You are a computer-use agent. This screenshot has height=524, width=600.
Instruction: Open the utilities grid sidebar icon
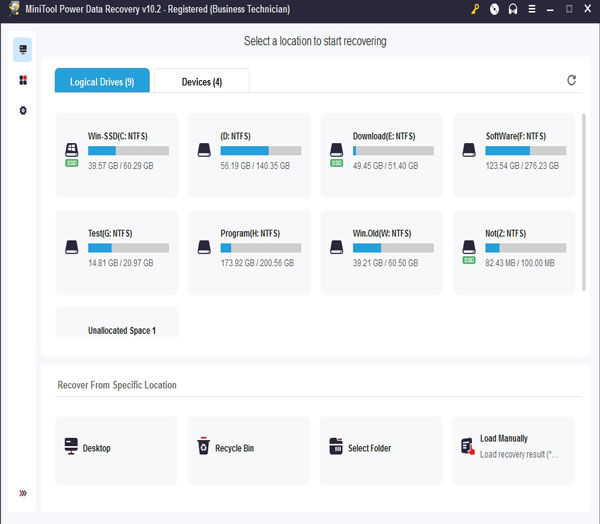pyautogui.click(x=23, y=80)
